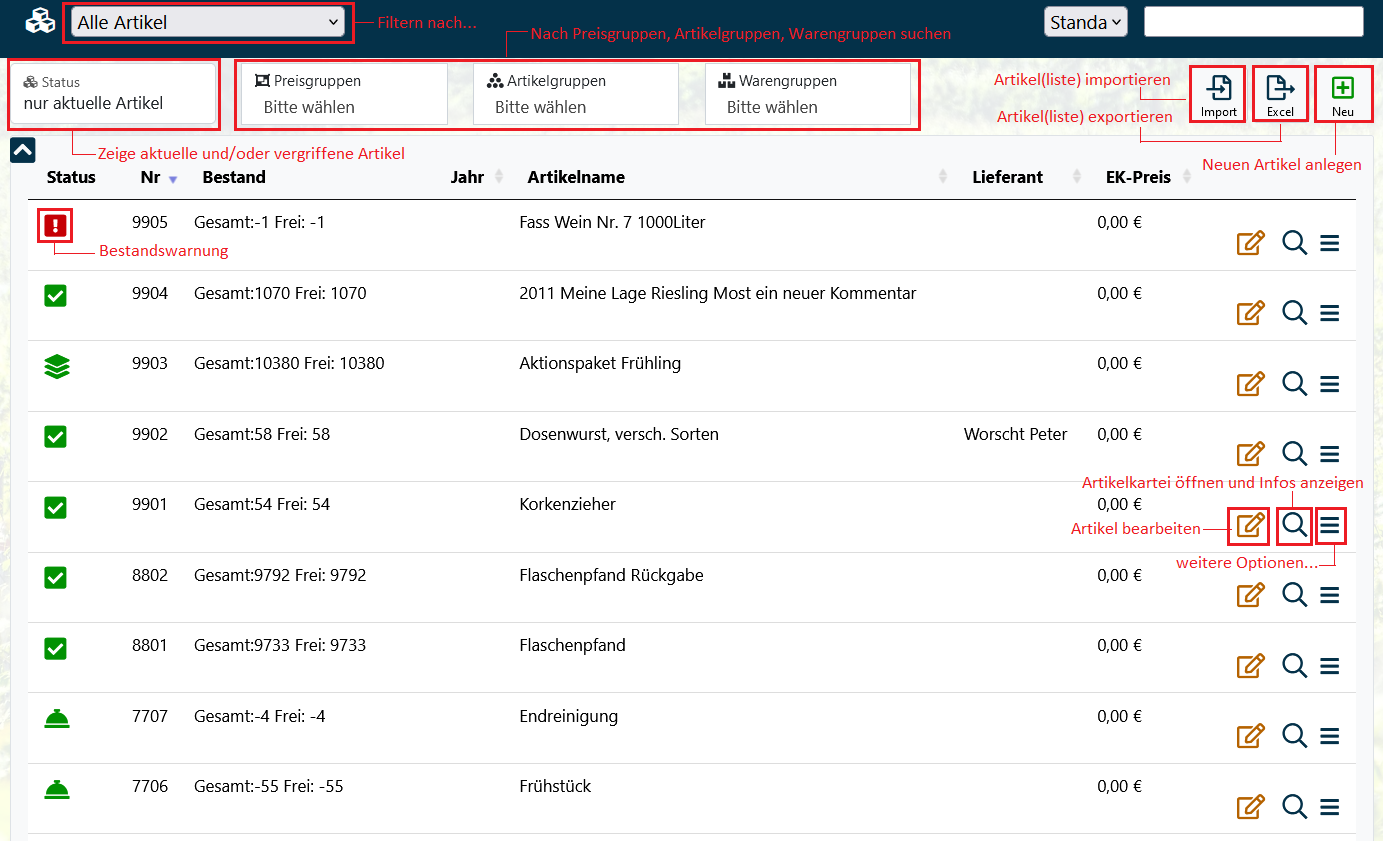Export article list via Excel icon
The image size is (1383, 841).
(1280, 94)
